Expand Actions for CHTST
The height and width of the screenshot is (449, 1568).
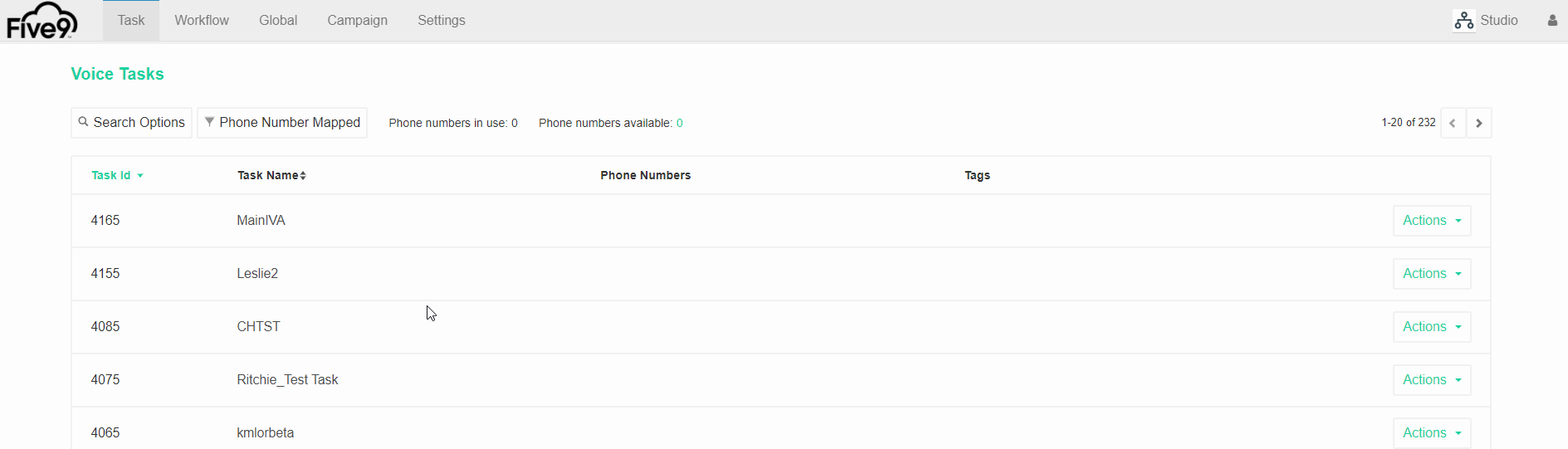[x=1432, y=327]
